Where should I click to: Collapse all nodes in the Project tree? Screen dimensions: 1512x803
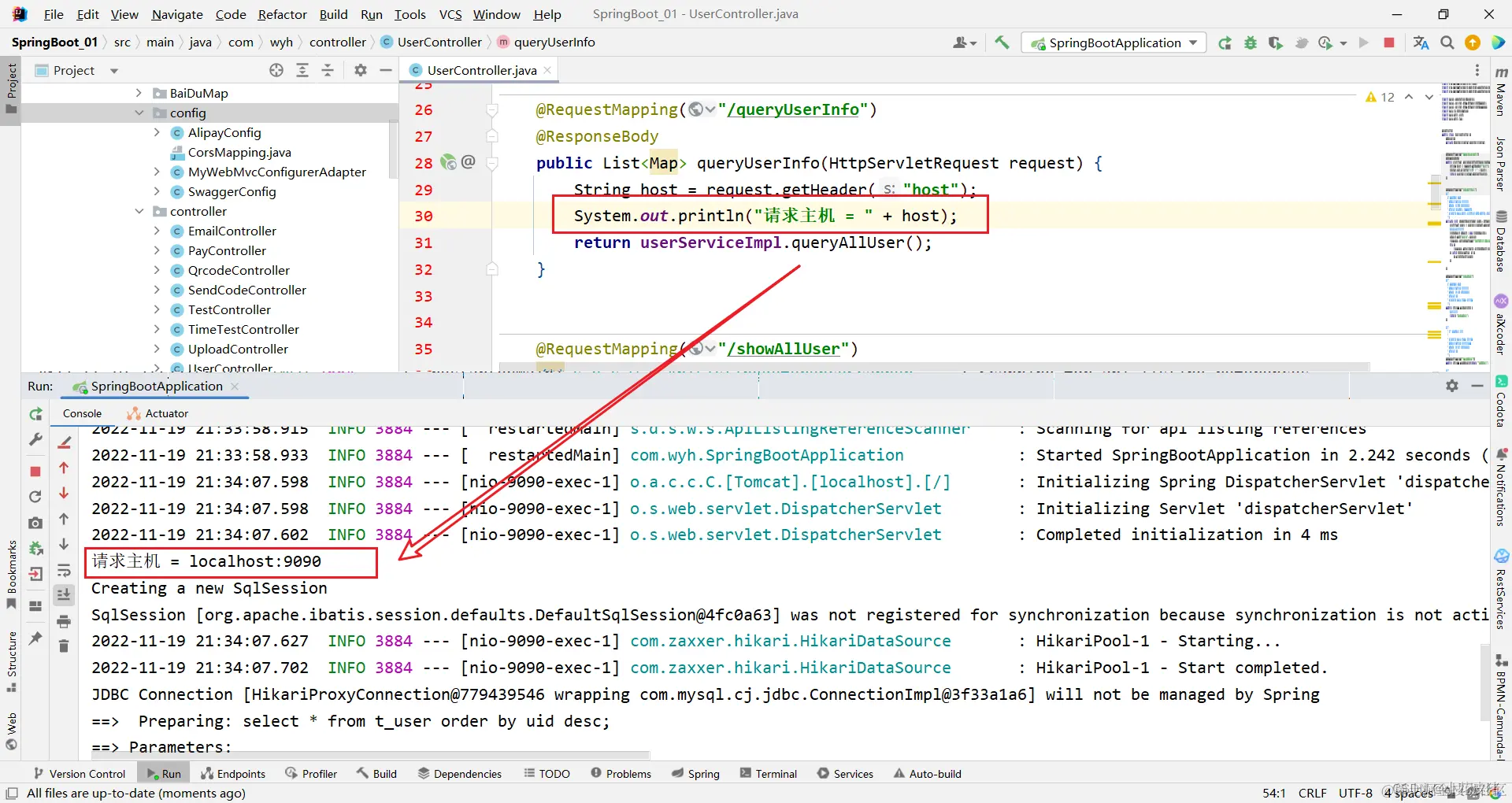click(328, 70)
